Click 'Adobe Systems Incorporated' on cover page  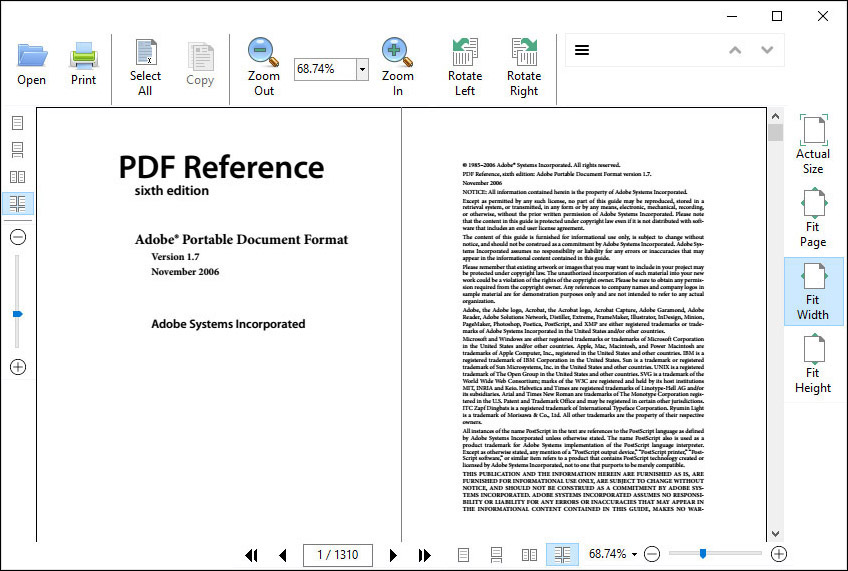pos(228,324)
